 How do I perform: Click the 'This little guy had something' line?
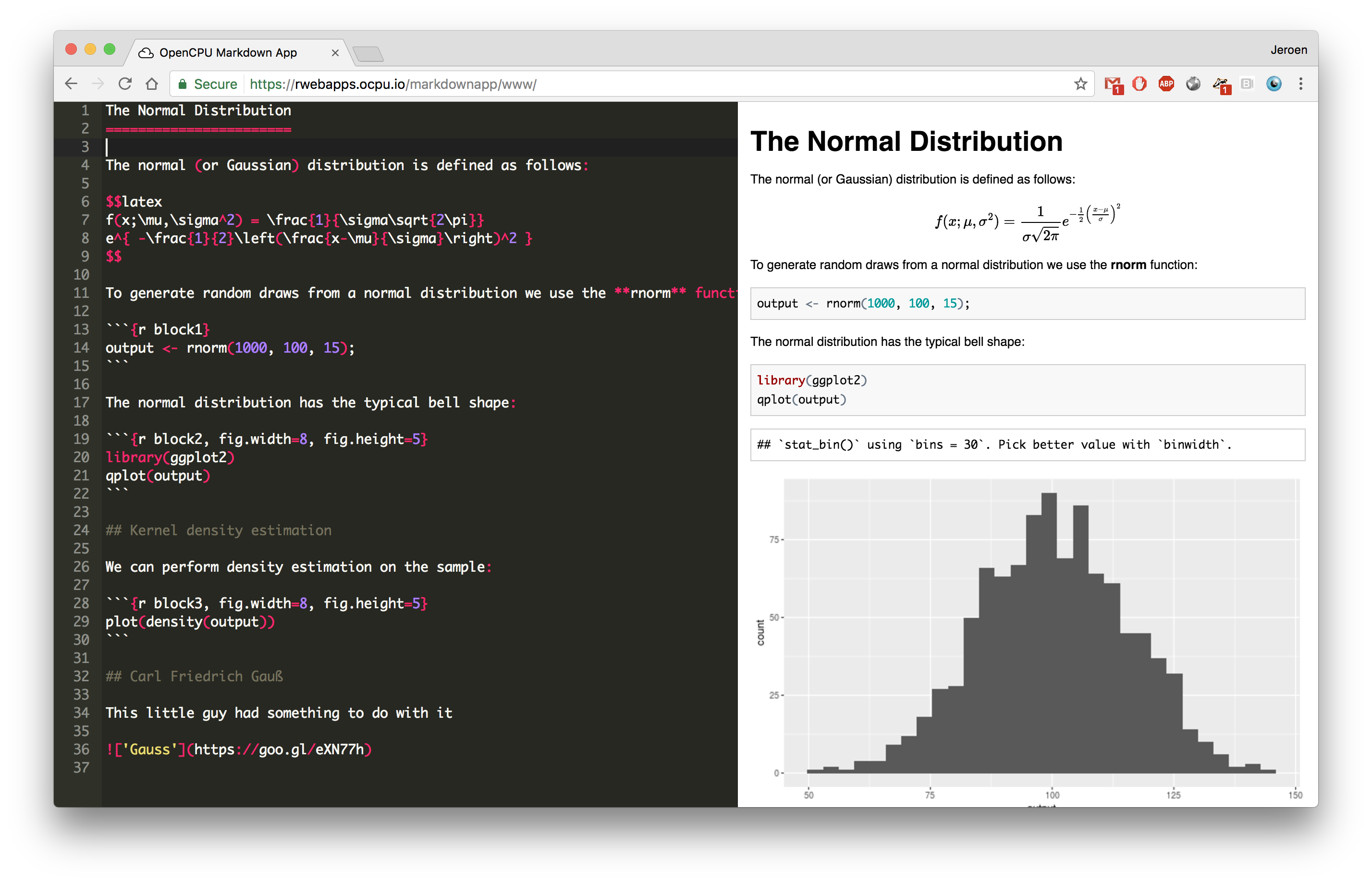click(x=279, y=713)
